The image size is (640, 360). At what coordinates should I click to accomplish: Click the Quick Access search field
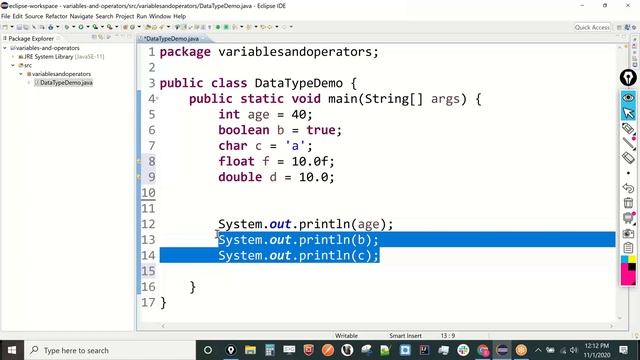(592, 27)
